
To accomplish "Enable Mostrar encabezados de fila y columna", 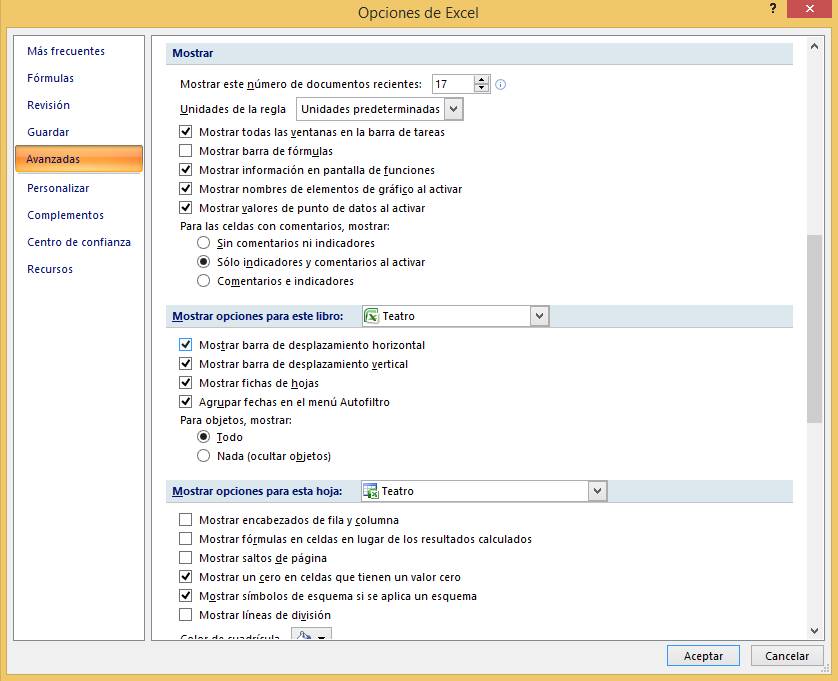I will [x=185, y=520].
